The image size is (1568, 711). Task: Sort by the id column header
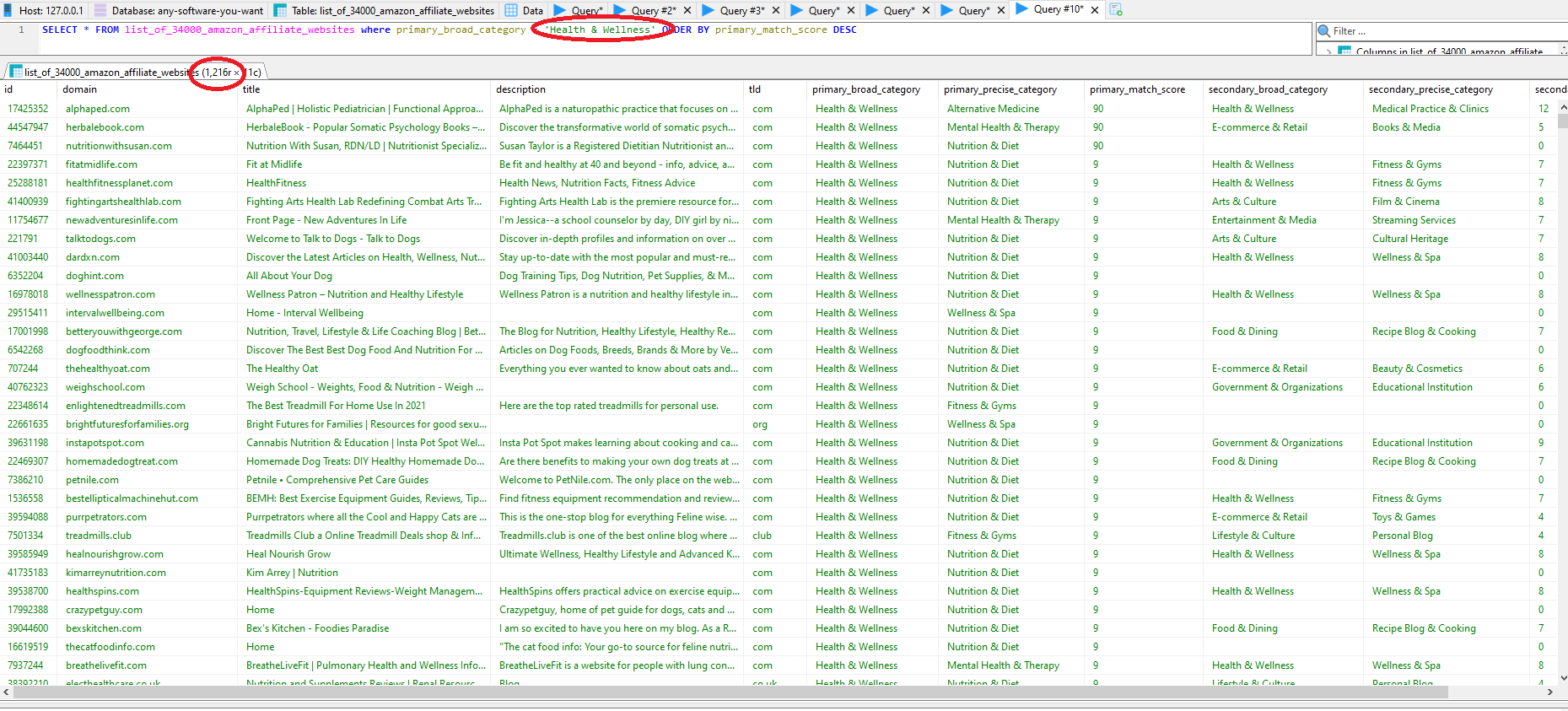tap(29, 89)
